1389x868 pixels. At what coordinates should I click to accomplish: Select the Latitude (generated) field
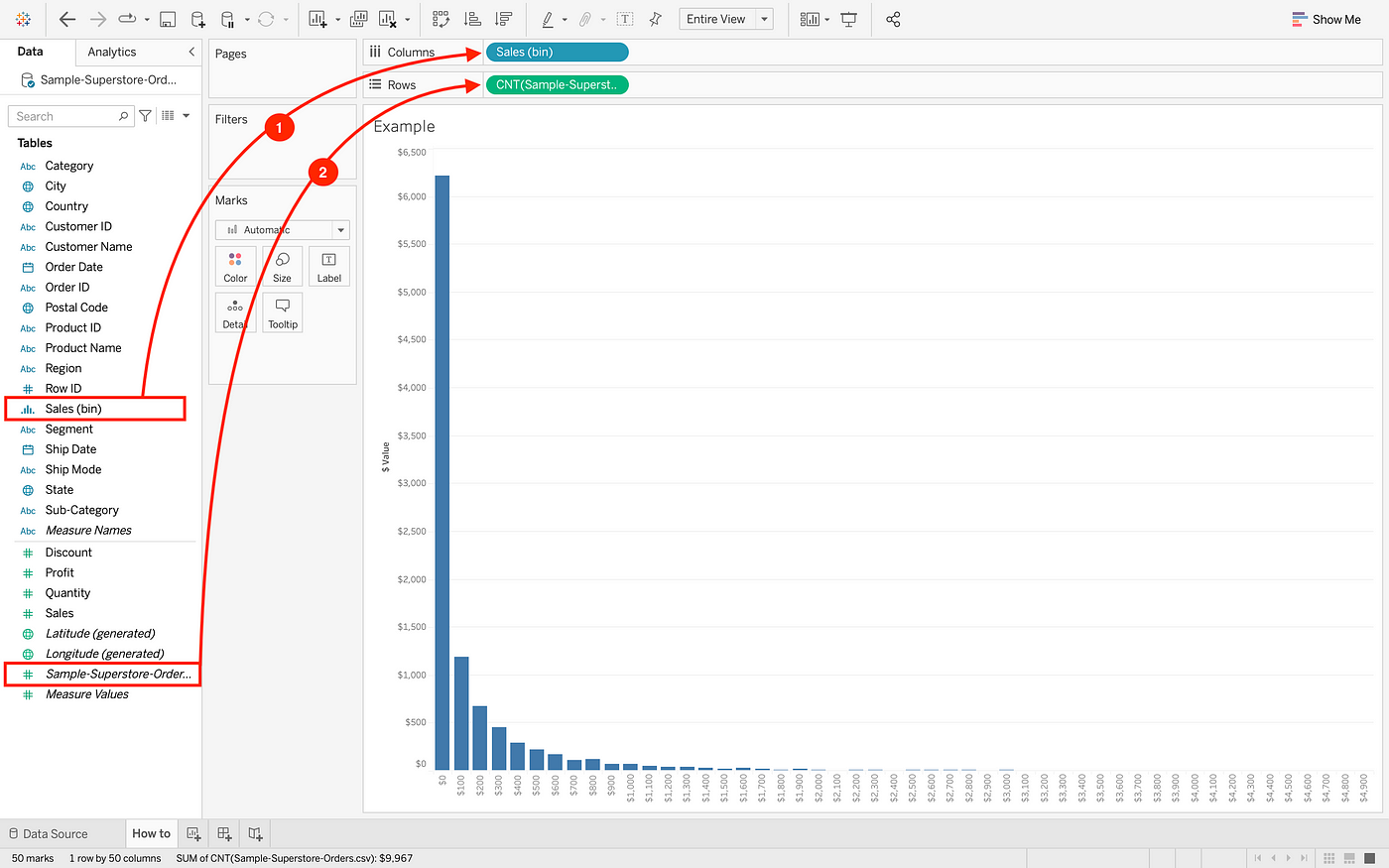point(100,633)
